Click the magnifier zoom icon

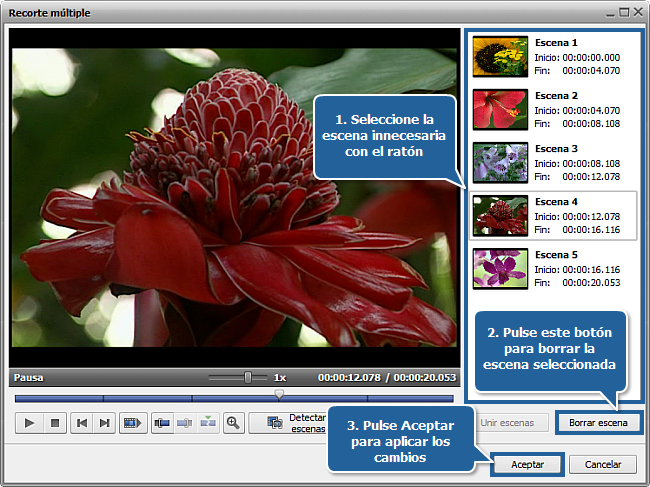[x=233, y=423]
